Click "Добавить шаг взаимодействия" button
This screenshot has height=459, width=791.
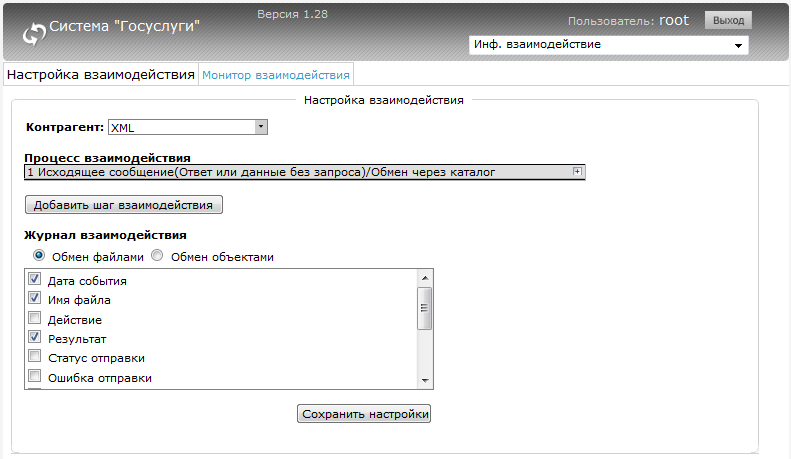[x=124, y=205]
